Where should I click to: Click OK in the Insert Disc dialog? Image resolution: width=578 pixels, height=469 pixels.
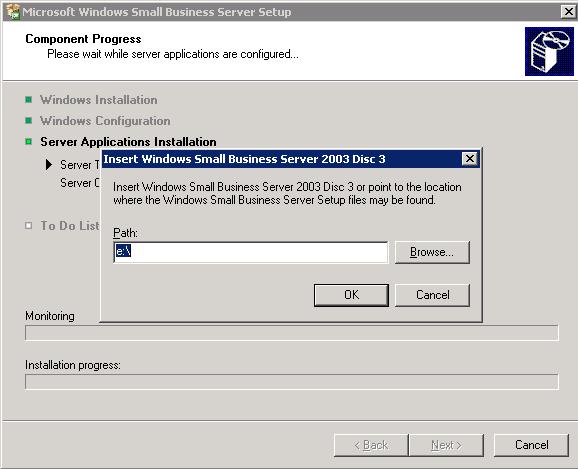(351, 295)
